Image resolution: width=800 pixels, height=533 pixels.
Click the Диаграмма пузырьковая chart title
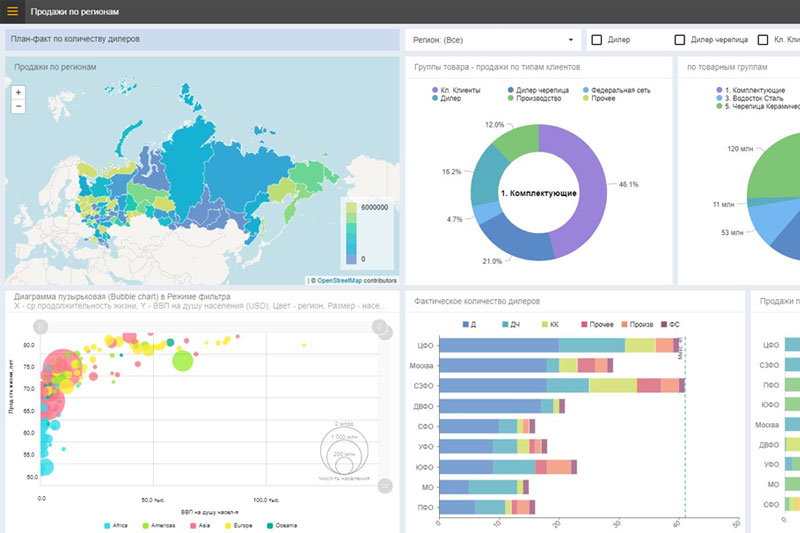tap(122, 296)
